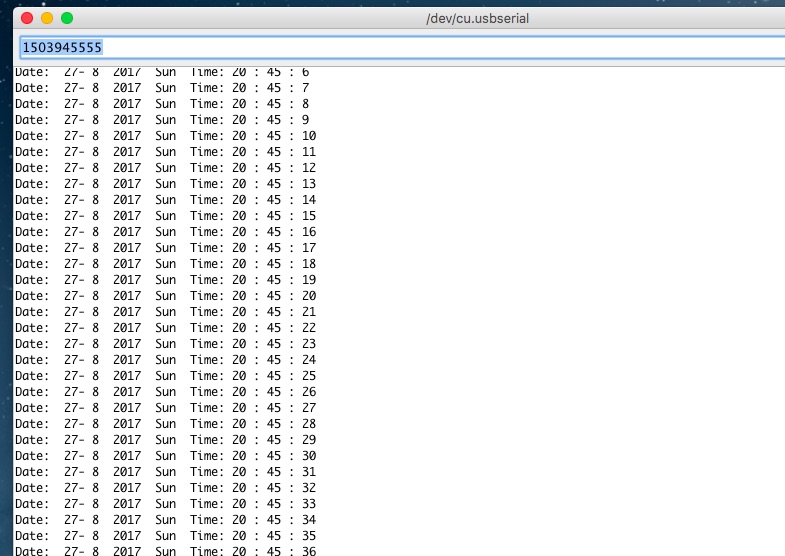Click the output line ending in 45 : 23
The image size is (785, 556).
point(166,344)
